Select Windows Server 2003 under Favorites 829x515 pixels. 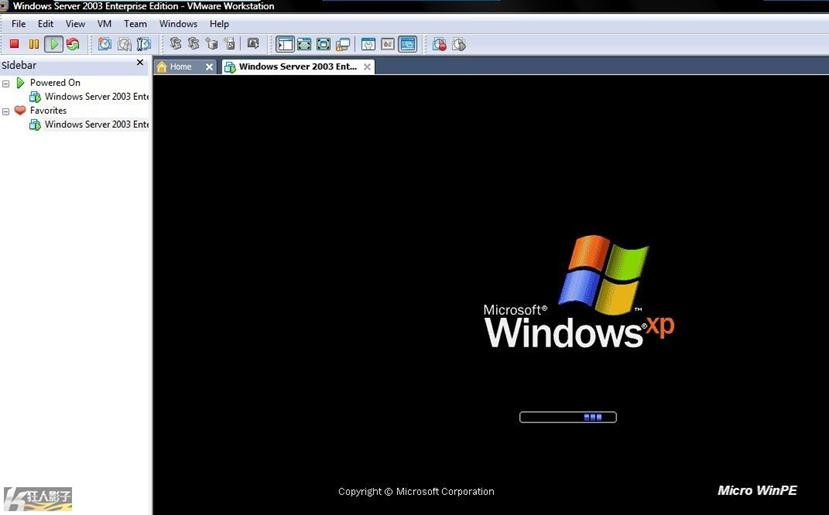[x=97, y=124]
